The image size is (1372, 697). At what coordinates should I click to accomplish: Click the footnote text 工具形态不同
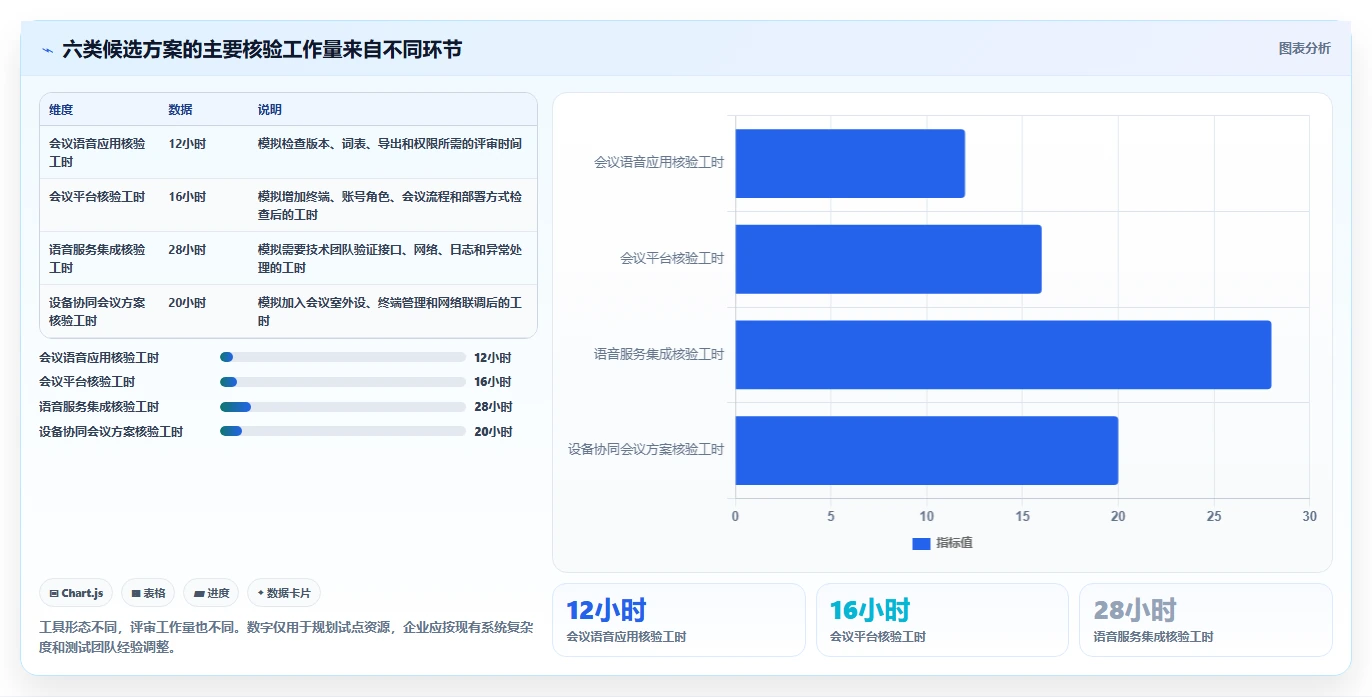pos(288,637)
